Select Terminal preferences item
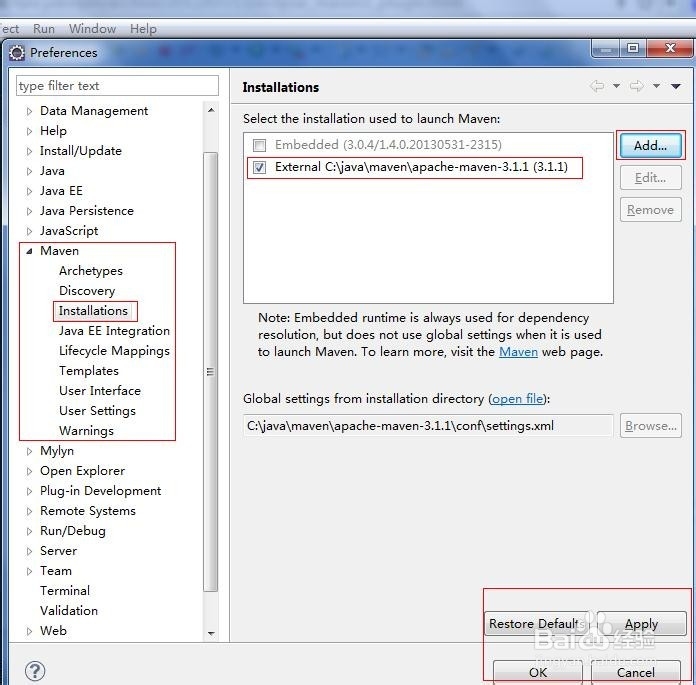The width and height of the screenshot is (696, 685). [x=65, y=591]
